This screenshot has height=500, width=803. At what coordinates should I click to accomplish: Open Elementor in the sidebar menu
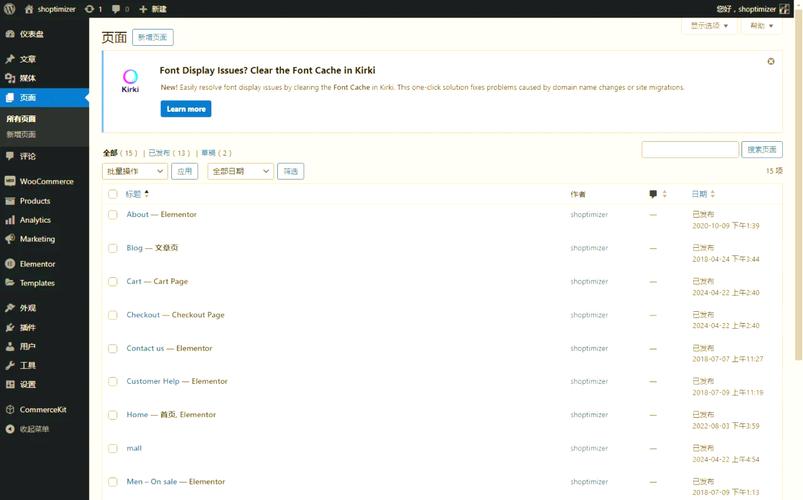[37, 264]
